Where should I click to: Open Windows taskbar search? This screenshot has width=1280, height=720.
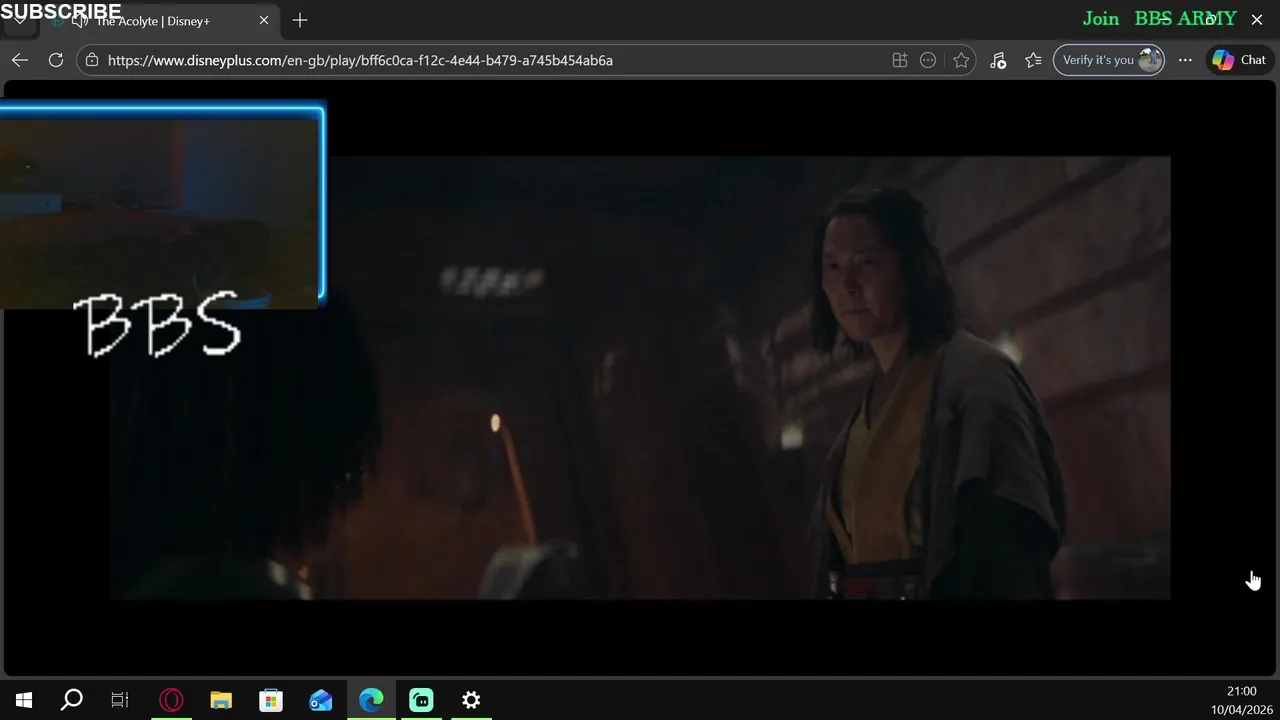click(x=72, y=700)
